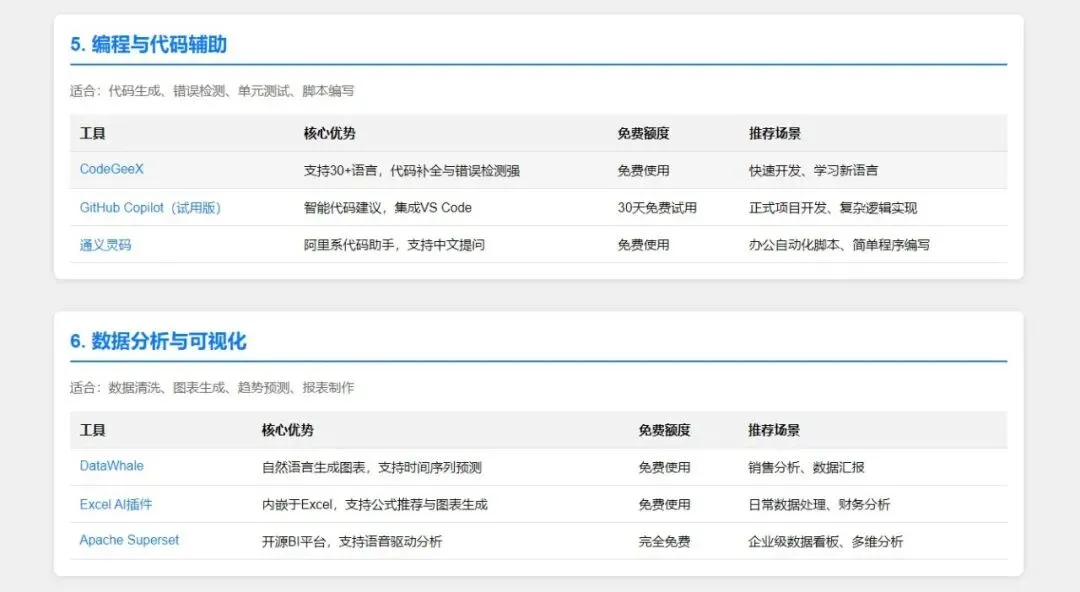1080x592 pixels.
Task: Click 免费使用 cell in DataWhale row
Action: (x=664, y=467)
